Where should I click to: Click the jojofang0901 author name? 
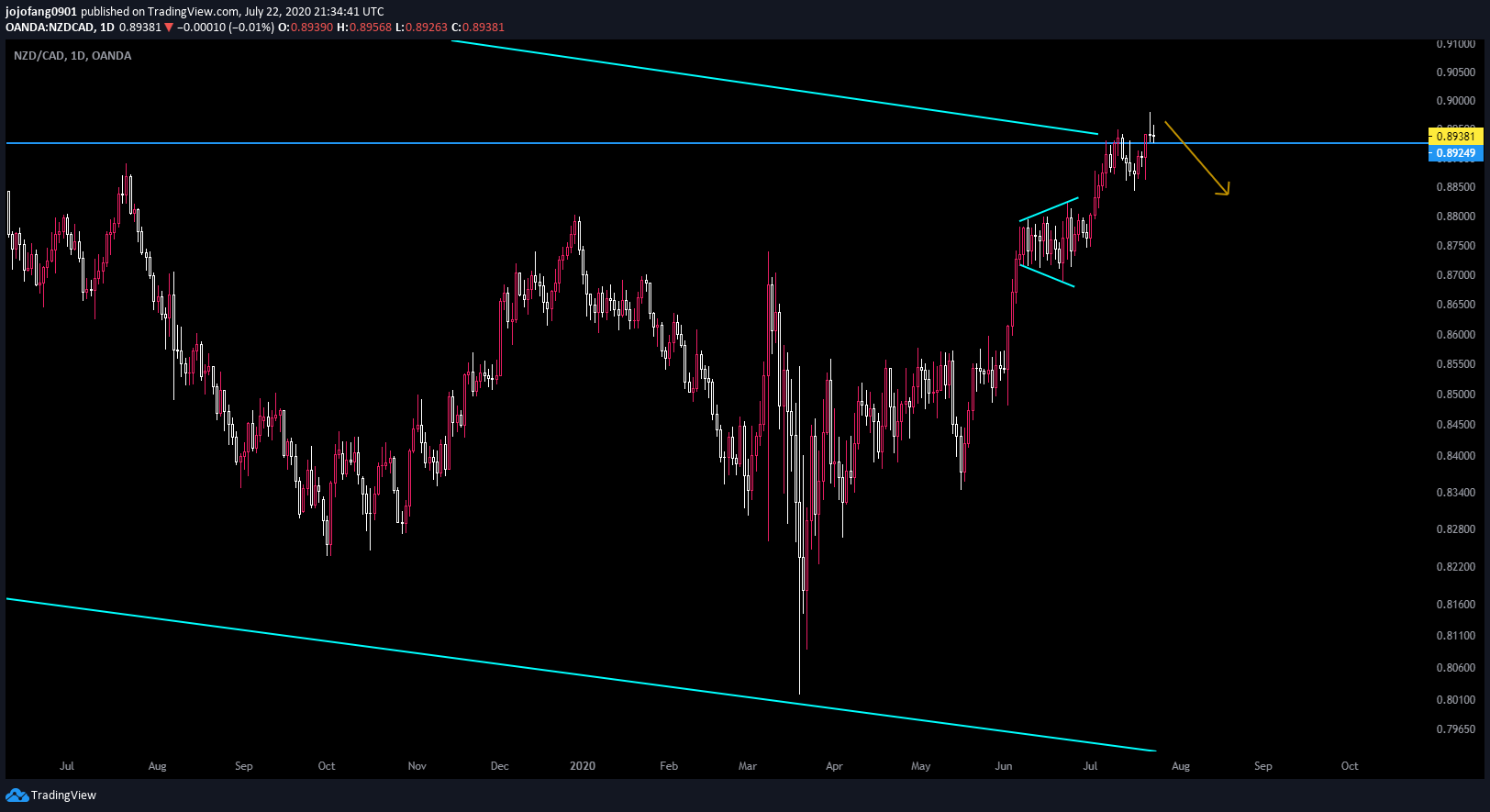[41, 12]
